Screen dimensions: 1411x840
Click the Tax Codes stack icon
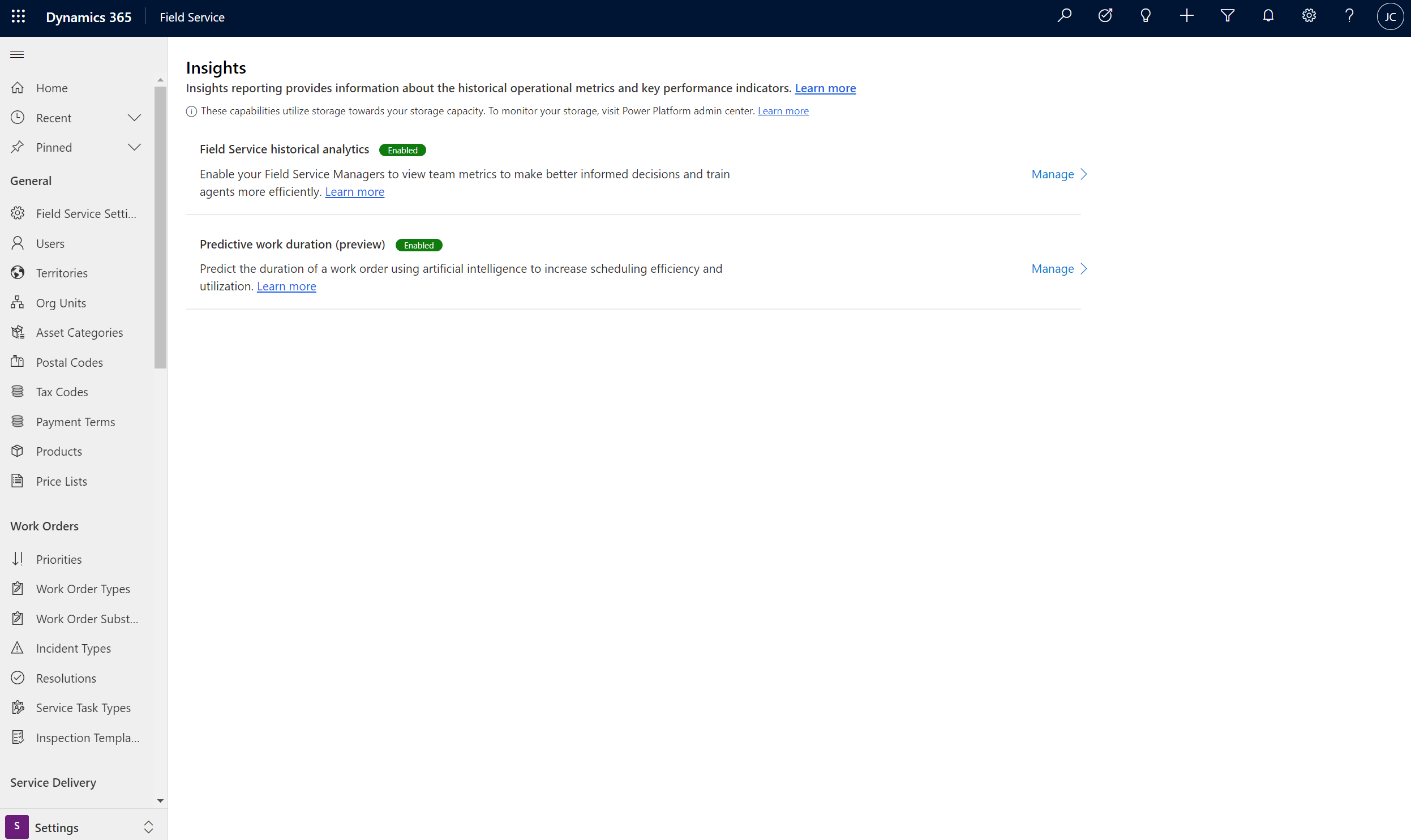(18, 392)
